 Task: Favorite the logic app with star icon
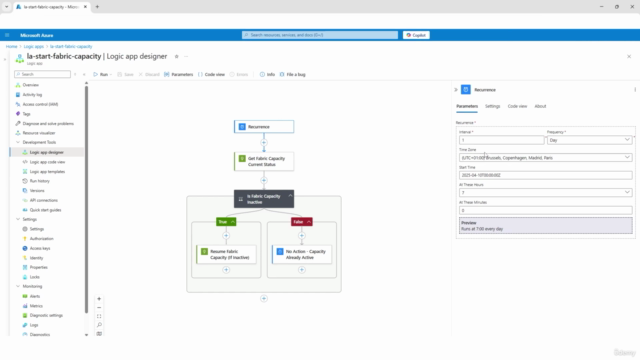pos(177,56)
